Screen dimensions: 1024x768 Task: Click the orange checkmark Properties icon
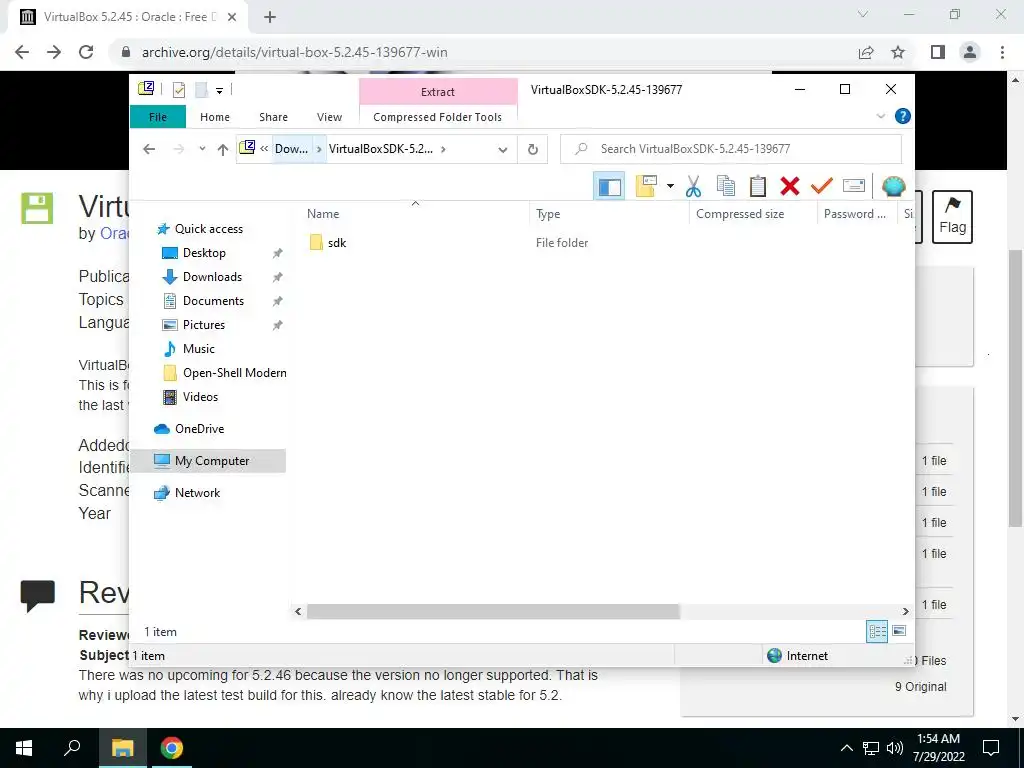(x=822, y=186)
